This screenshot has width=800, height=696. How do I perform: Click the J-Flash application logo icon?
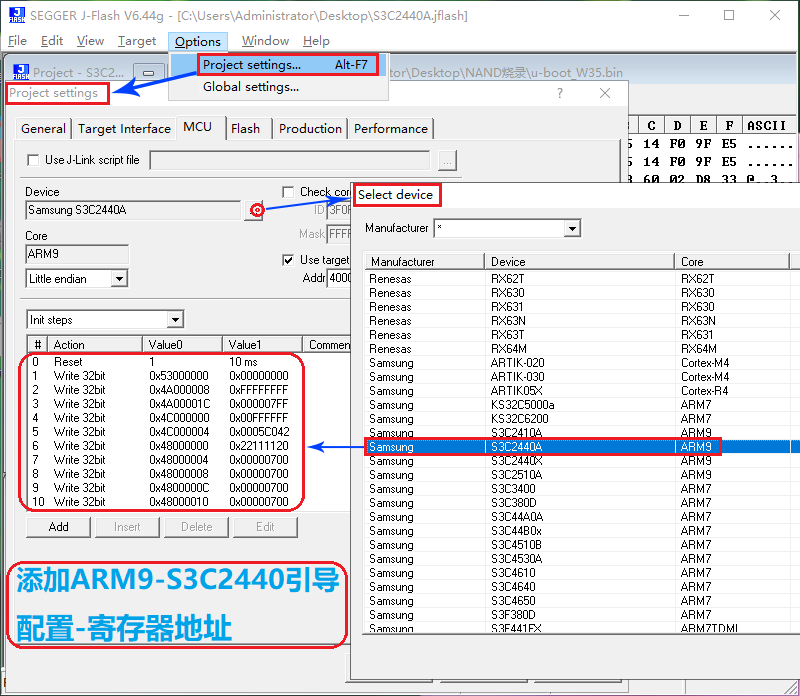(x=16, y=15)
